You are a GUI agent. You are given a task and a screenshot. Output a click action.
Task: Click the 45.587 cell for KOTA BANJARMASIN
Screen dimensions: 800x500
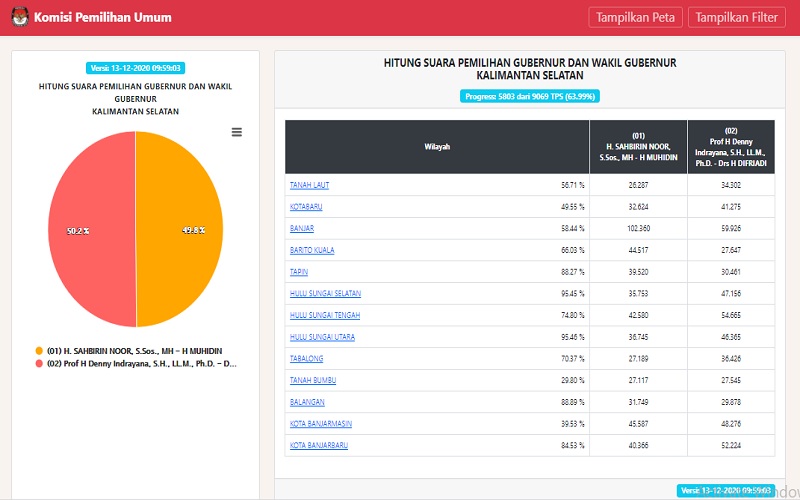tap(638, 423)
